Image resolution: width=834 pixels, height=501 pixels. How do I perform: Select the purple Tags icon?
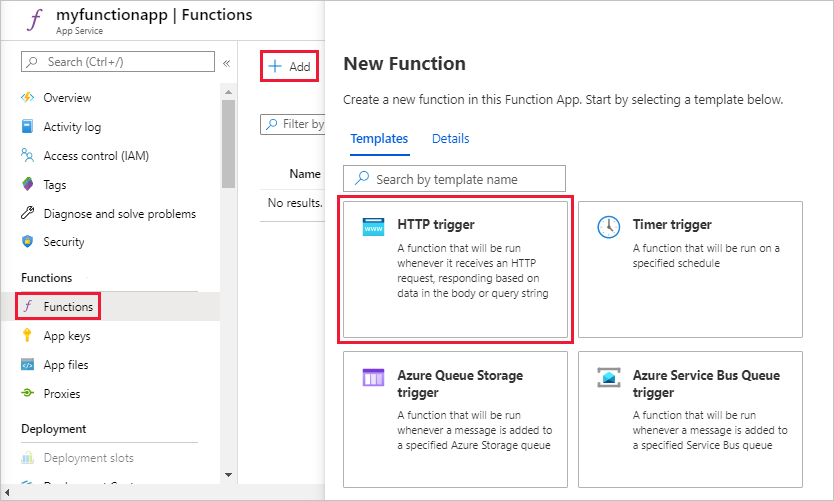click(x=28, y=185)
